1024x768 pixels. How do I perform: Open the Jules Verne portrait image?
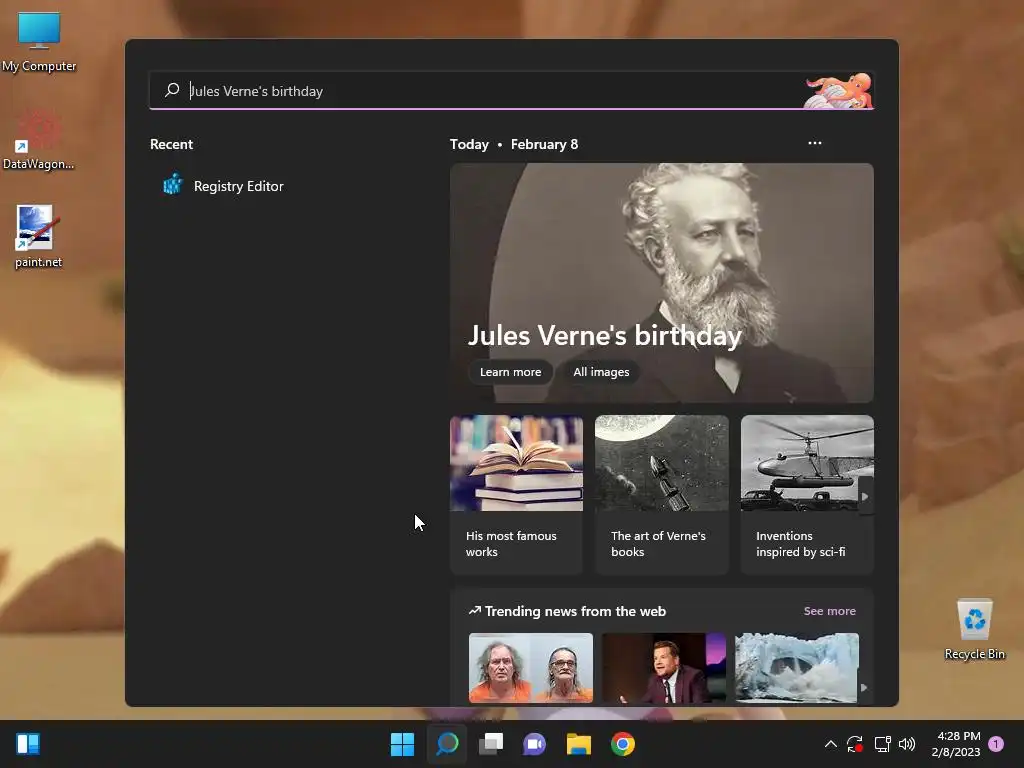[x=662, y=282]
